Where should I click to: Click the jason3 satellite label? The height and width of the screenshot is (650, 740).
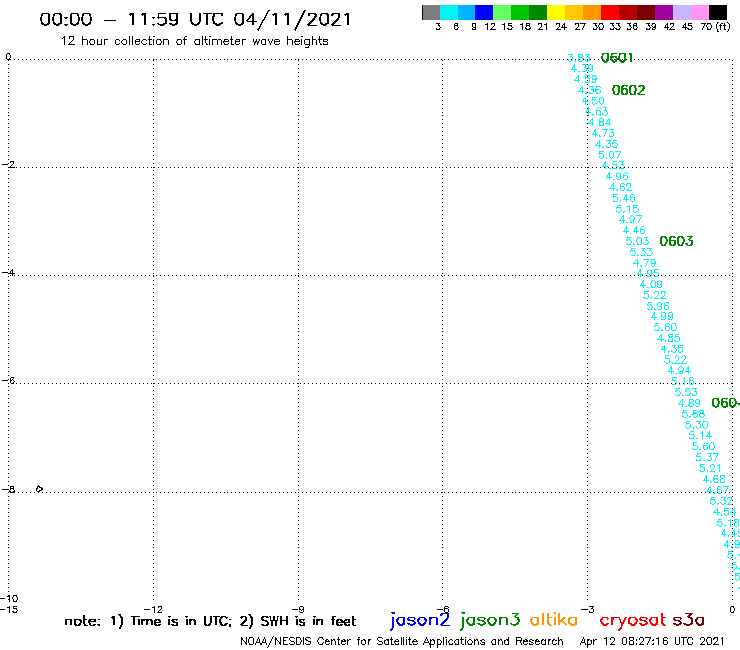[490, 621]
